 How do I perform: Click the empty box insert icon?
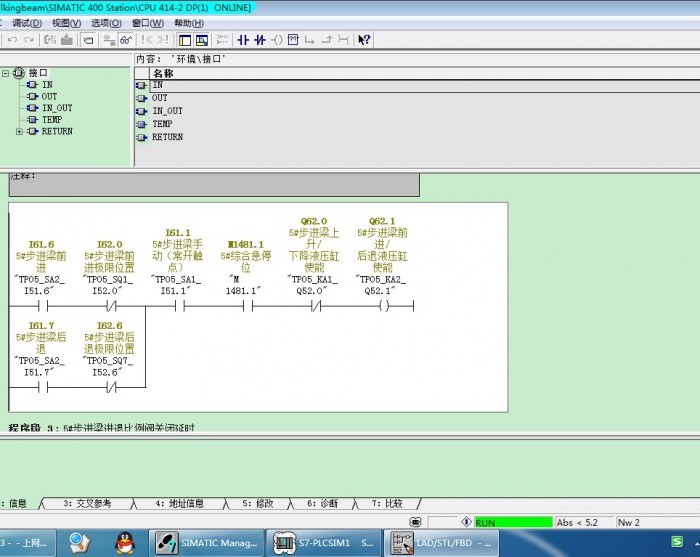click(293, 40)
